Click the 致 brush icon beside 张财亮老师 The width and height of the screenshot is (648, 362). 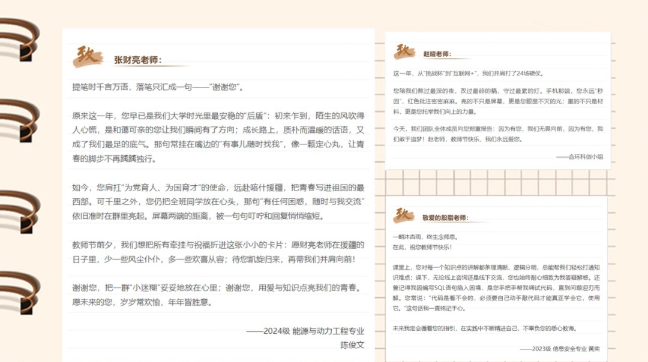click(x=87, y=56)
